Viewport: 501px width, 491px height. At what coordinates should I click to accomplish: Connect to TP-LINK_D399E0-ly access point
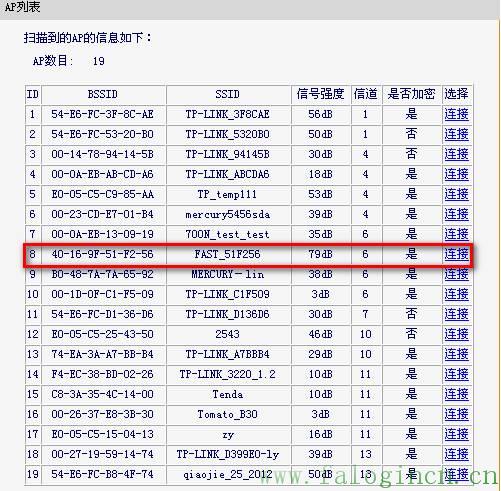[456, 454]
